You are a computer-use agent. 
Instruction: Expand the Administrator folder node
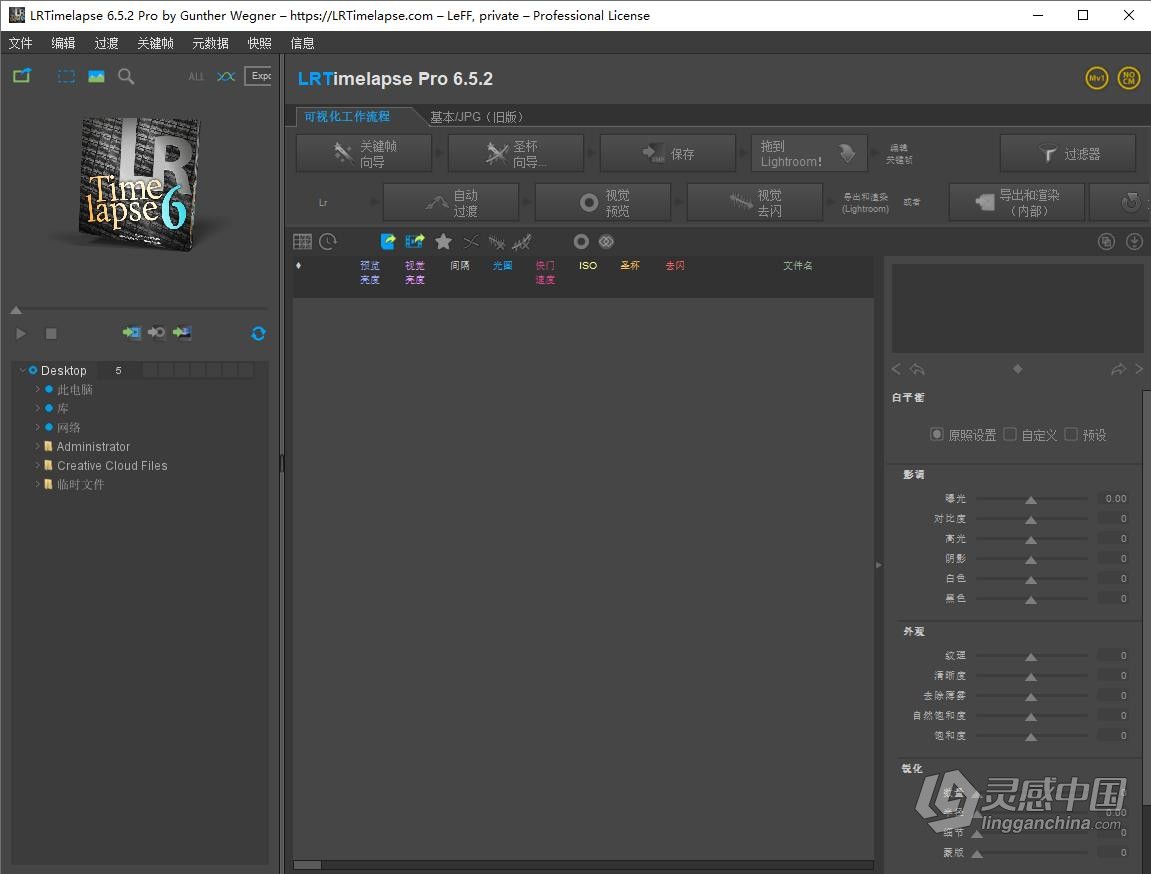(37, 446)
